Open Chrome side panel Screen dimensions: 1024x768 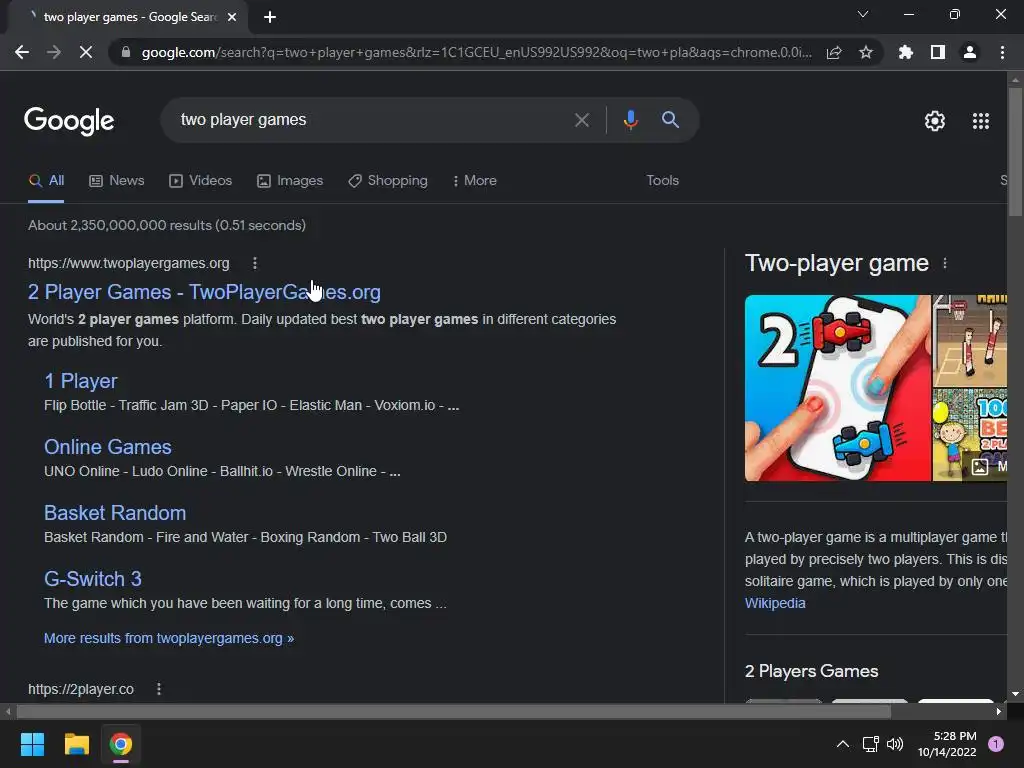[938, 52]
